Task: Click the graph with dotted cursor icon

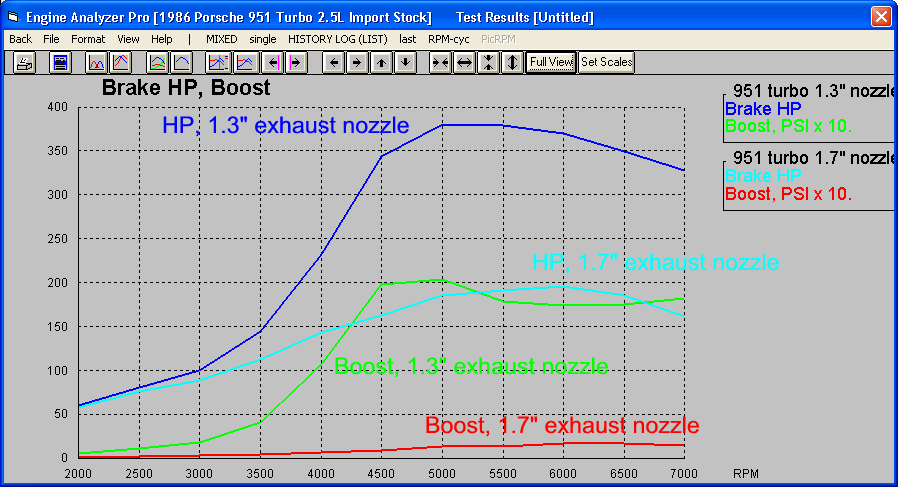Action: tap(218, 62)
